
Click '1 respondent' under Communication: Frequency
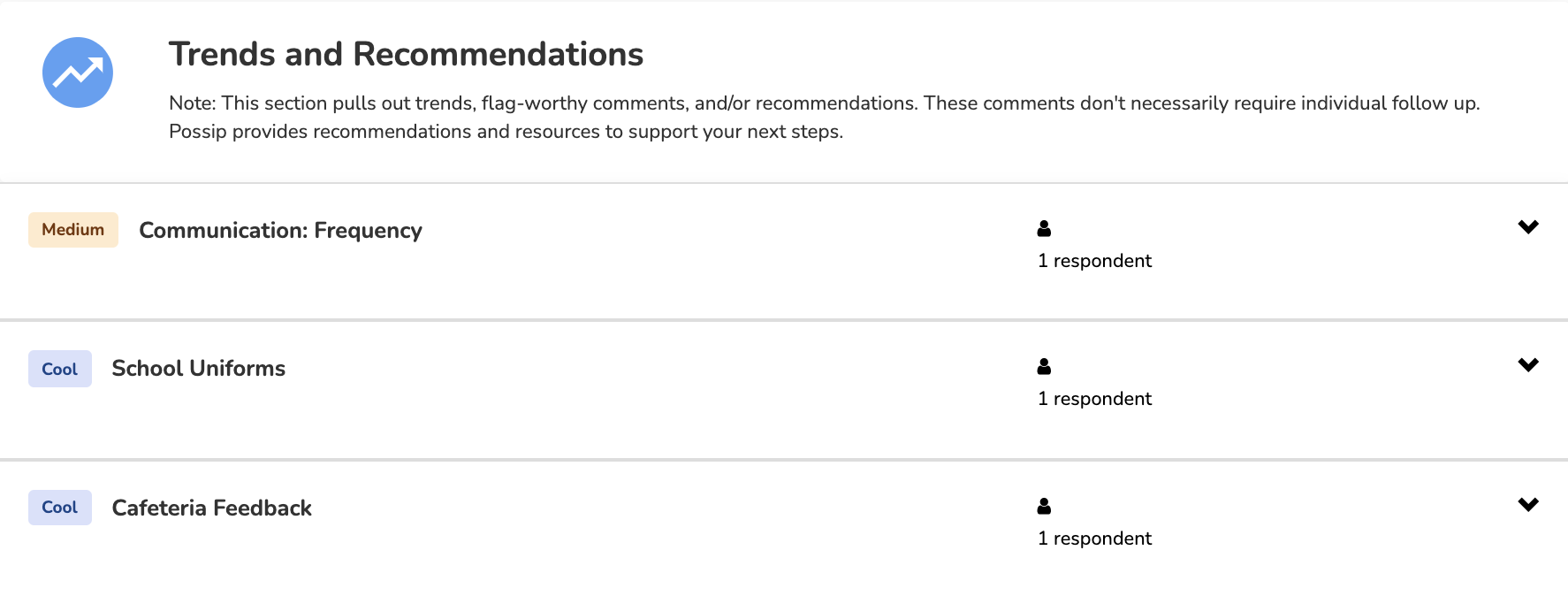1094,261
